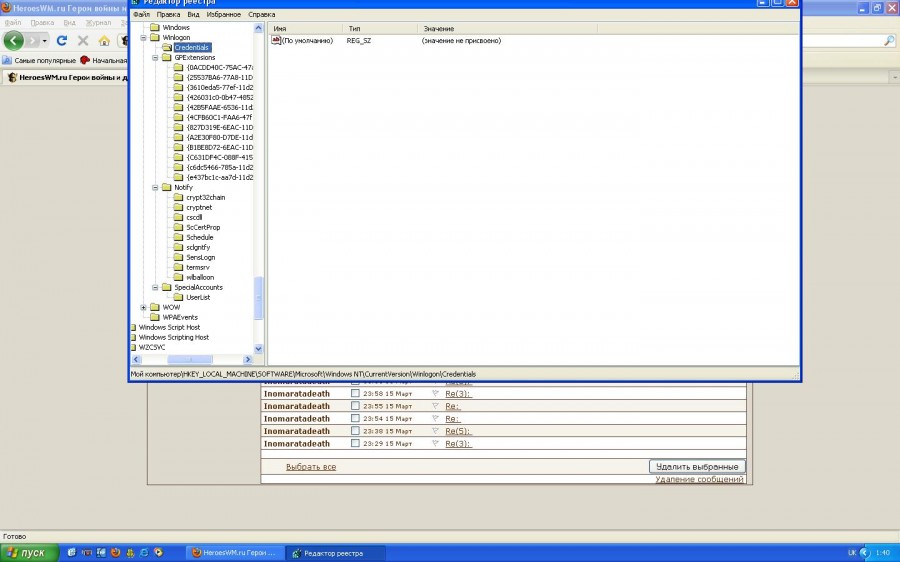Open Вид menu in Редактор реестра
900x562 pixels.
click(x=193, y=14)
